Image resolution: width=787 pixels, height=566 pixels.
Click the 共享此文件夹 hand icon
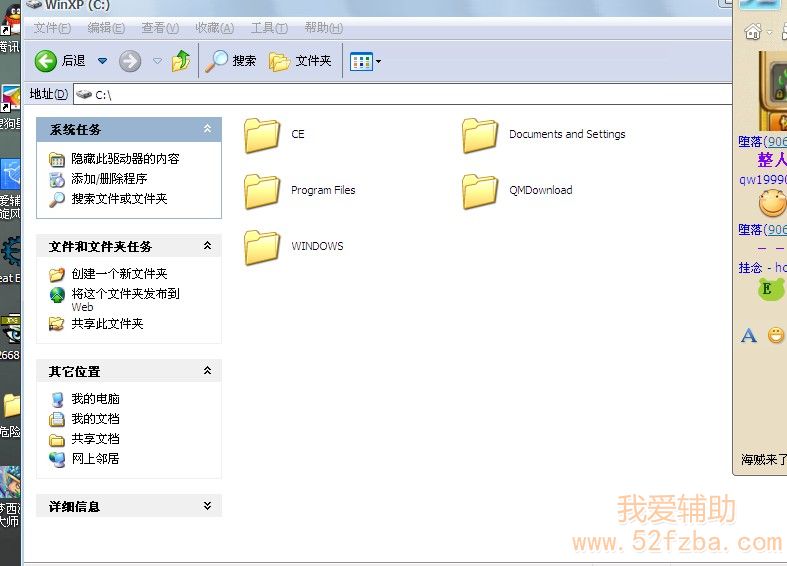point(57,324)
